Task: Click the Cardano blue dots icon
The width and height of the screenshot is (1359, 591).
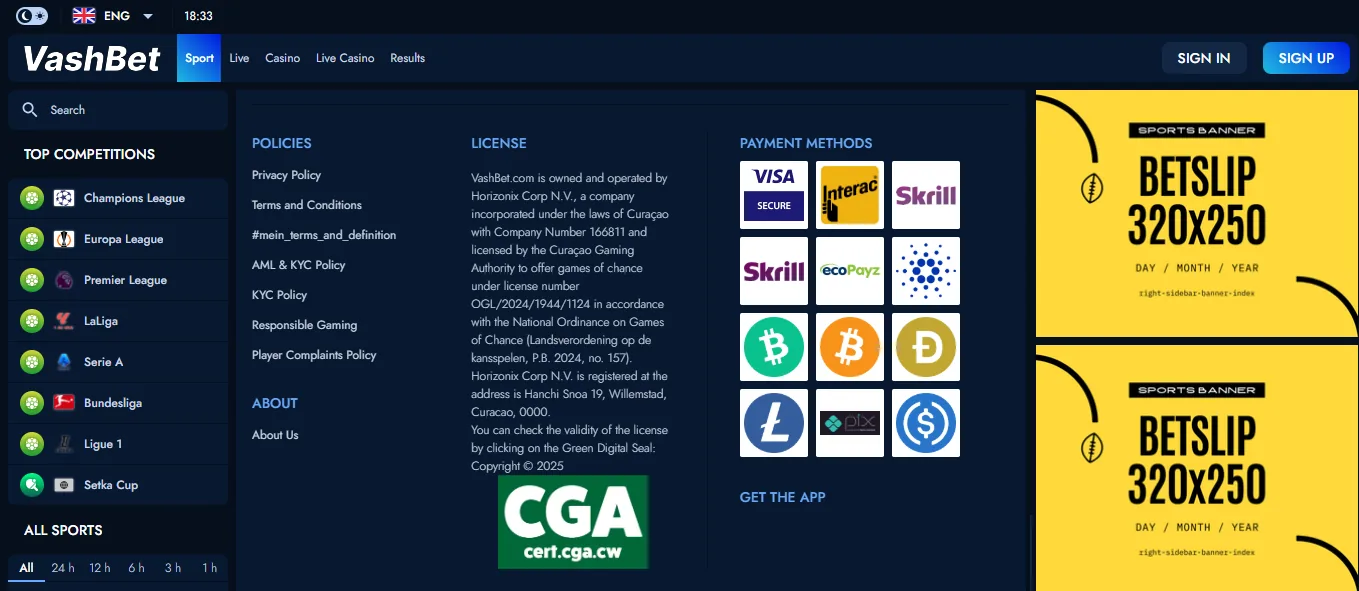Action: (926, 271)
